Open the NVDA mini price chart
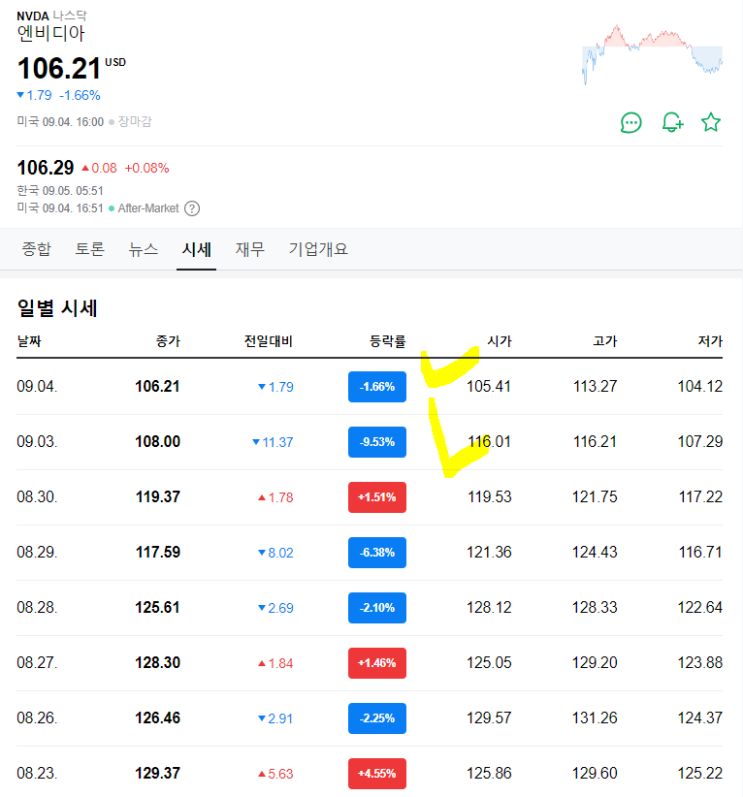743x797 pixels. point(652,56)
